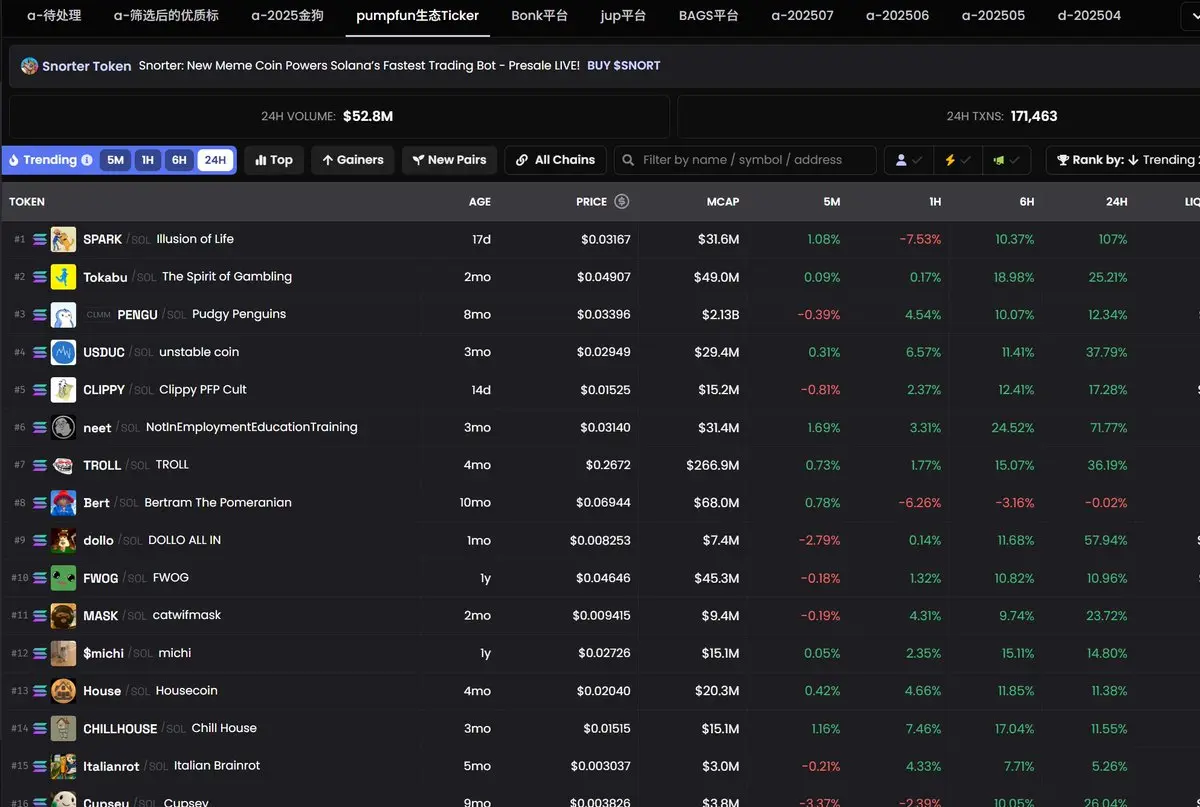
Task: Click the 24H TXNS 171,463 panel
Action: click(938, 117)
